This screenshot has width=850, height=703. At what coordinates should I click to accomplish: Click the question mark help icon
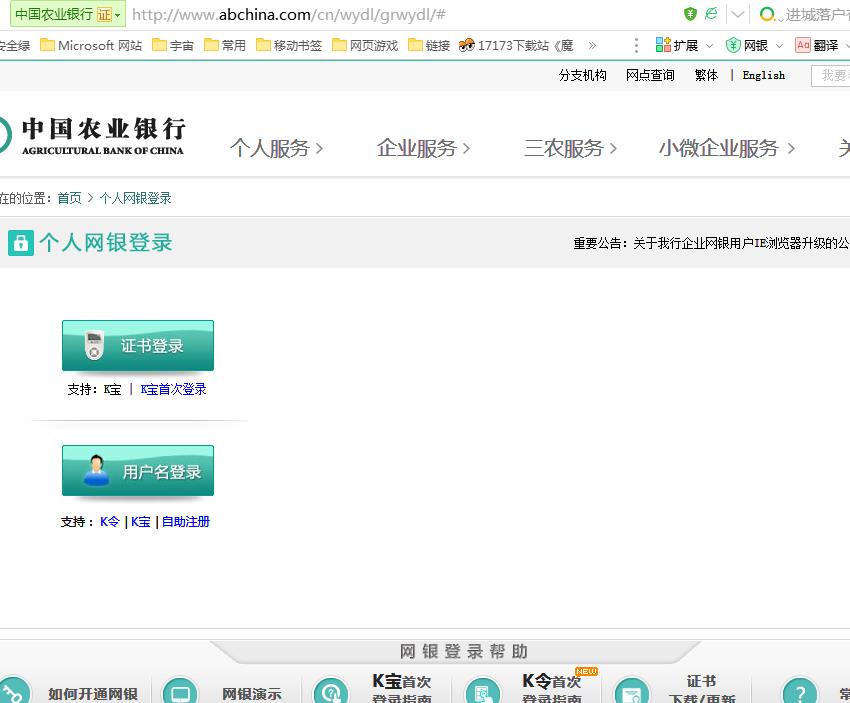click(x=800, y=691)
